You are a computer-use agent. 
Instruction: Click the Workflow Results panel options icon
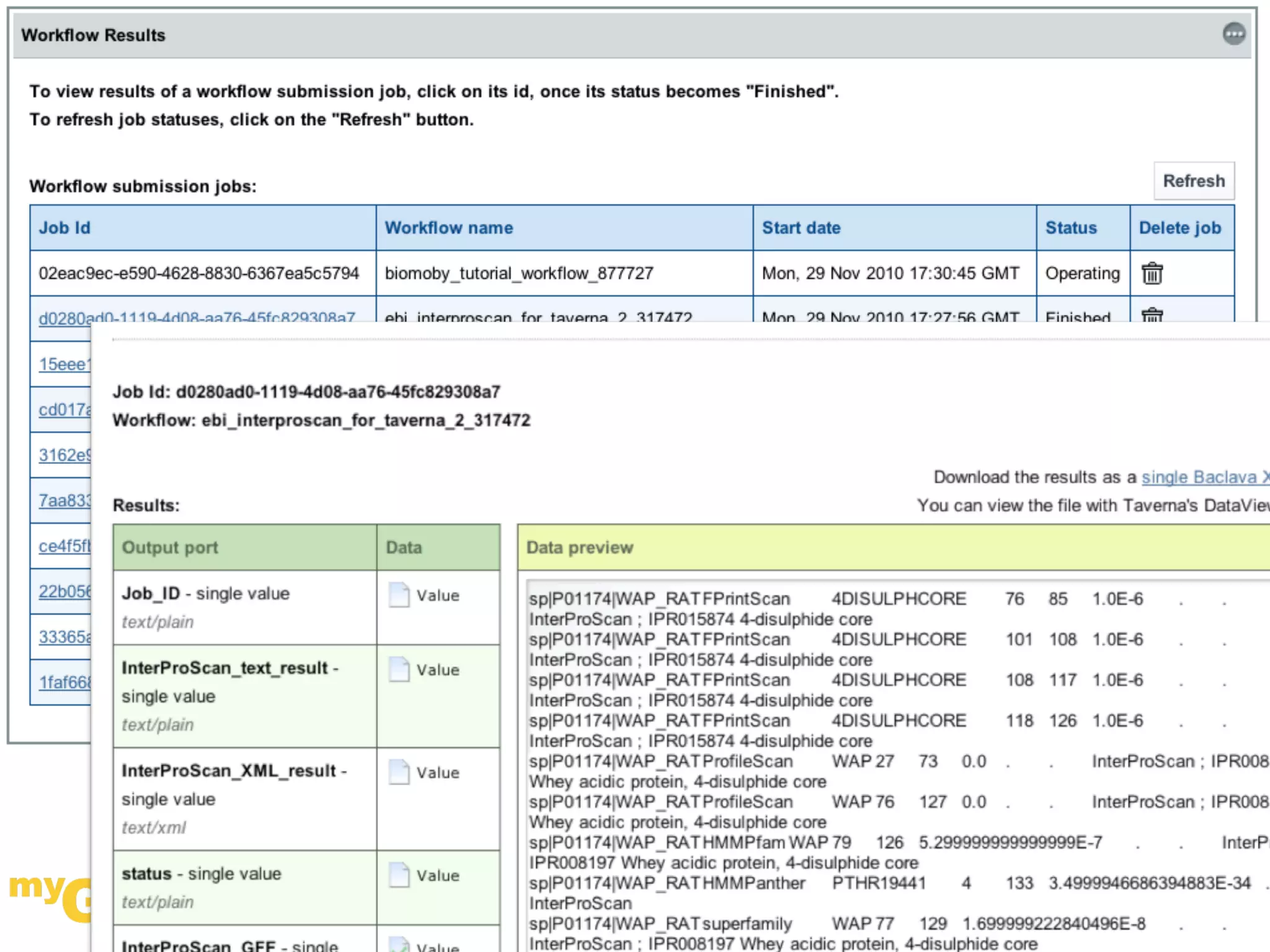[x=1233, y=34]
